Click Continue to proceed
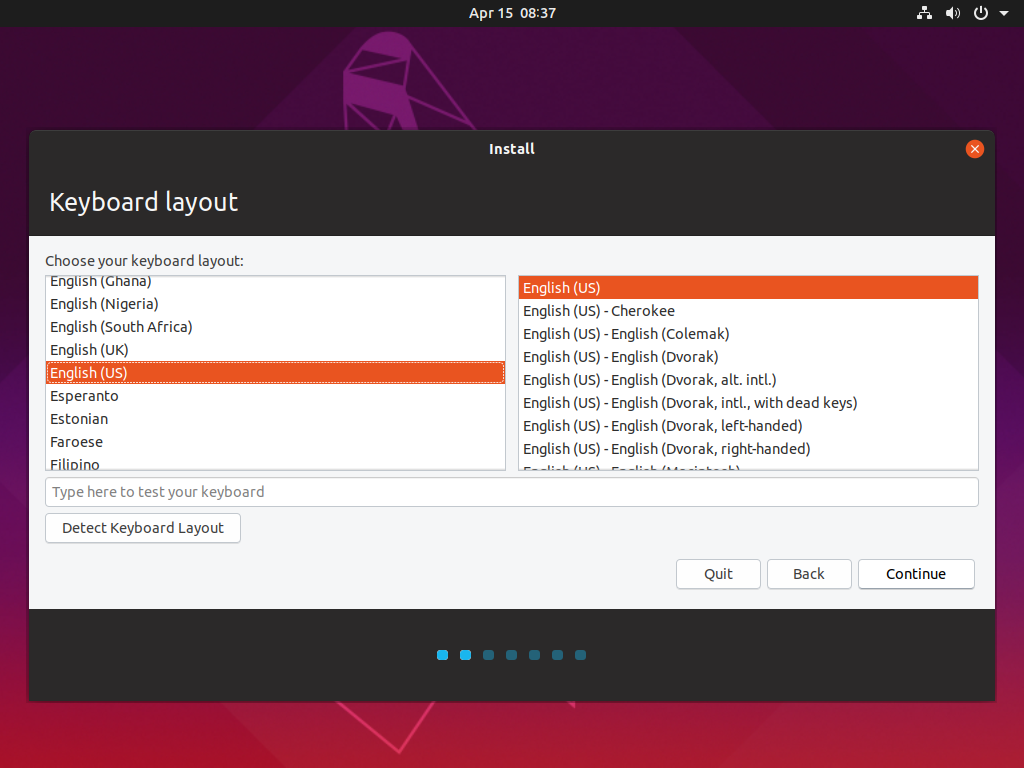Screen dimensions: 1024x768 [x=916, y=574]
